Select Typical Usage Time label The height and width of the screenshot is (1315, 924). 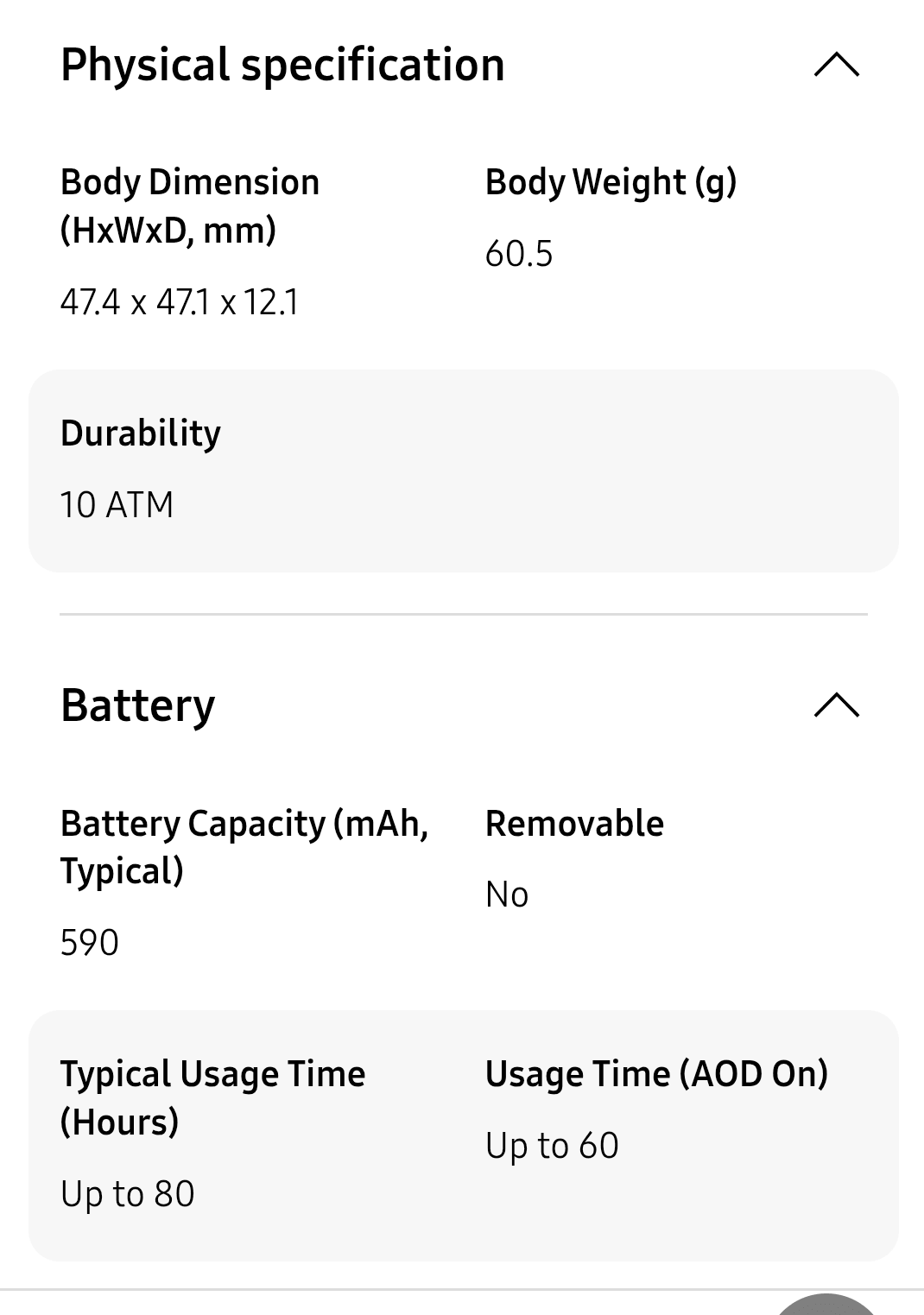coord(212,1098)
